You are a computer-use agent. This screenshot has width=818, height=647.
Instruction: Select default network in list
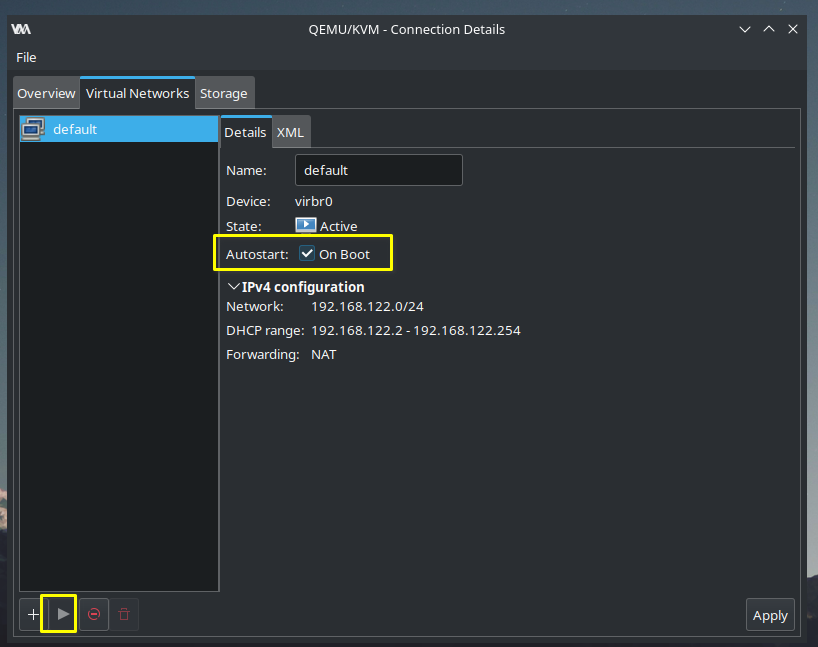point(119,129)
